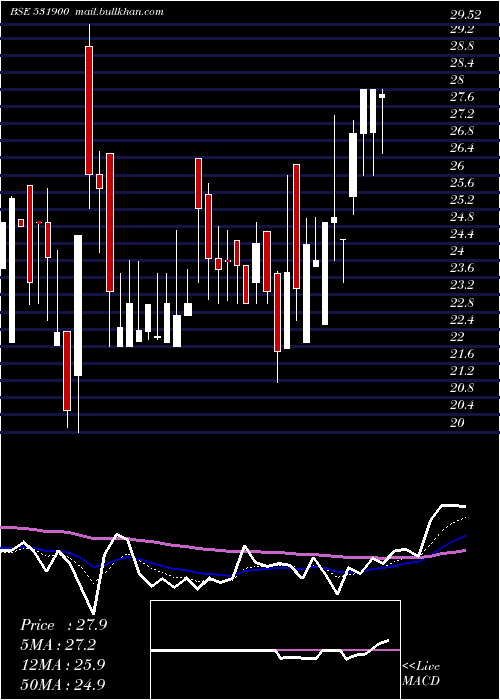Click the <<Live MACD label
This screenshot has width=500, height=700.
(x=421, y=673)
